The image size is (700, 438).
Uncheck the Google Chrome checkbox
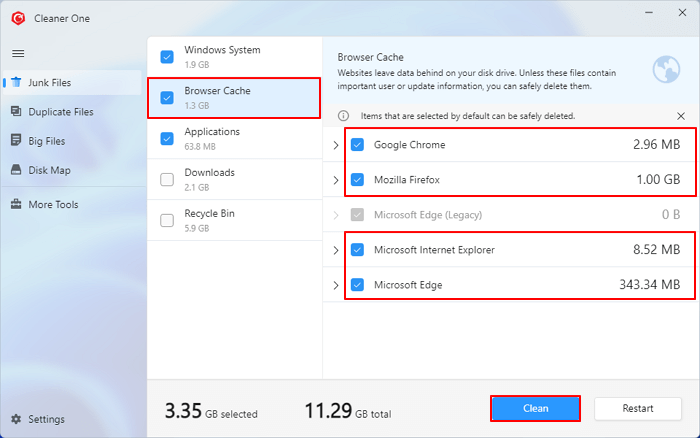pyautogui.click(x=357, y=144)
